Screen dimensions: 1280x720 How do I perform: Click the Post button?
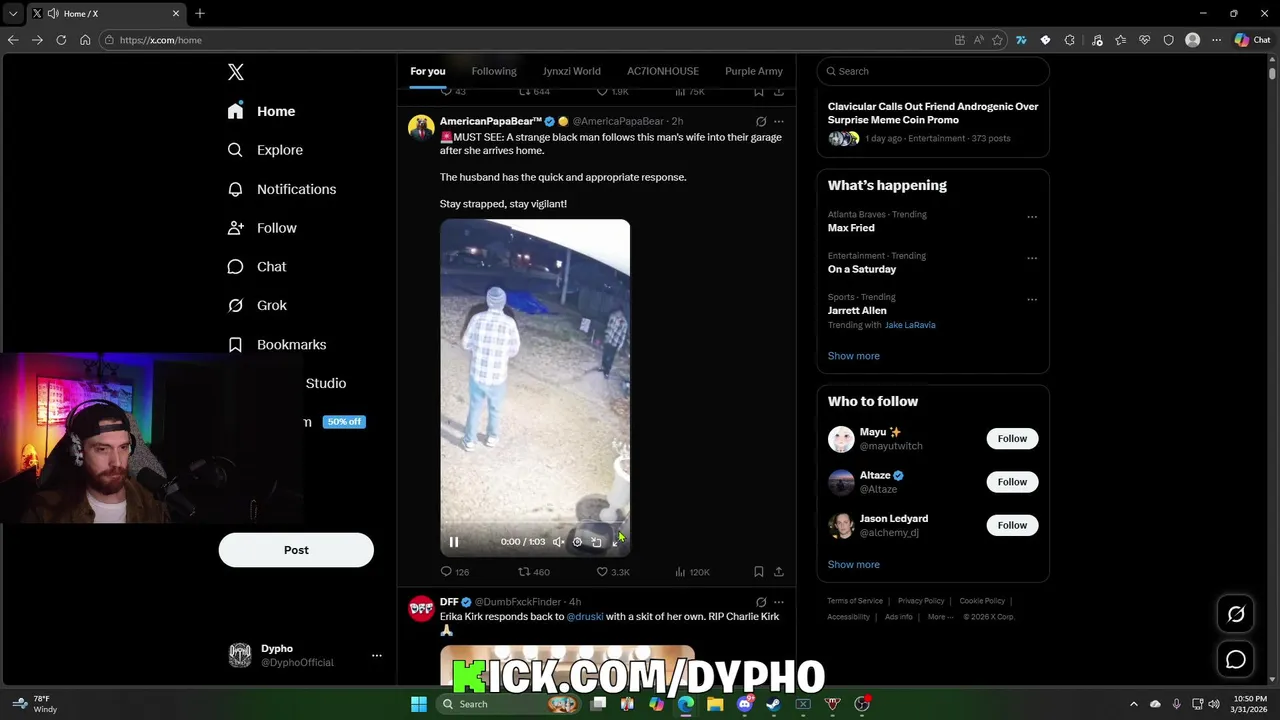(296, 550)
